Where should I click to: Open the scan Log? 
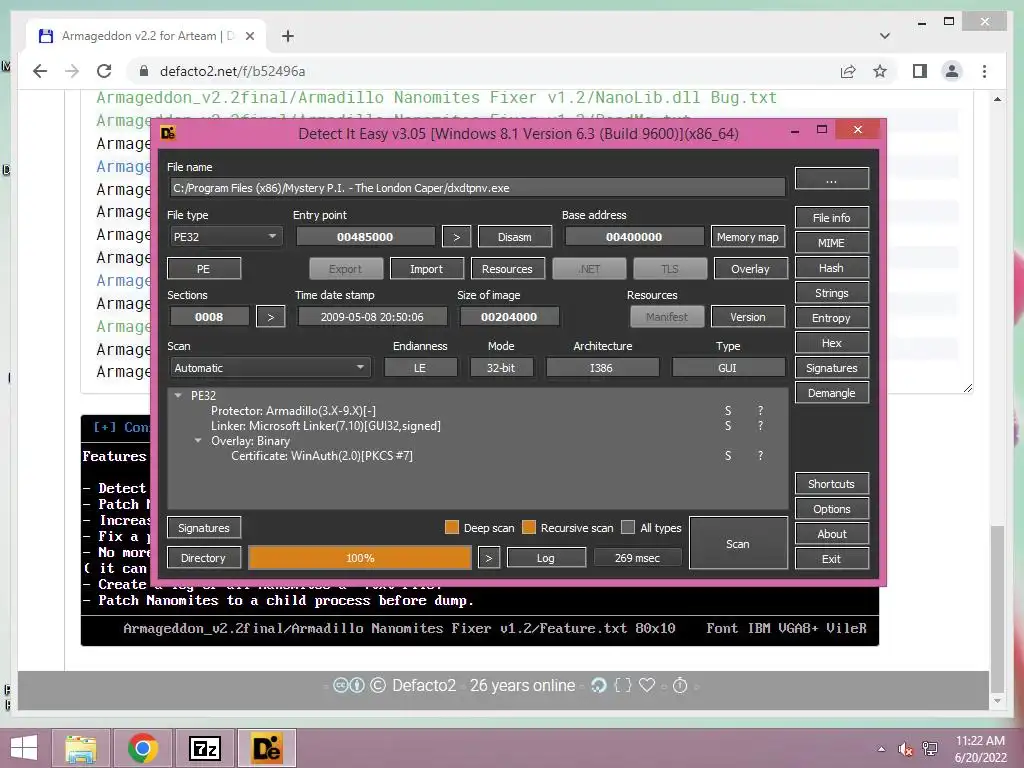click(x=546, y=558)
